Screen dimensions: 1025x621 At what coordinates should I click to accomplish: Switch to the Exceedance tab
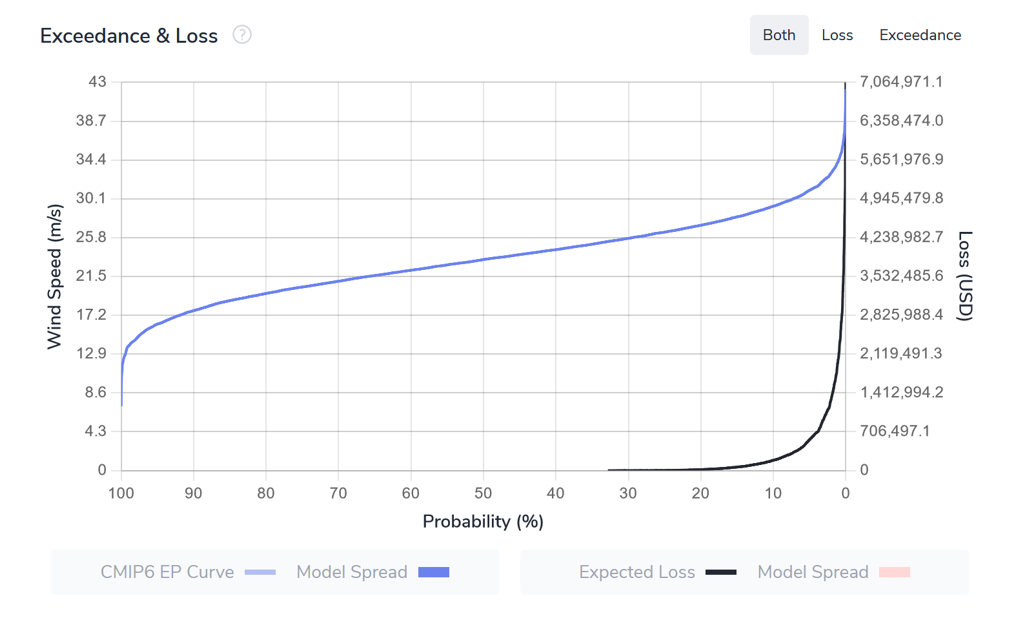pyautogui.click(x=920, y=35)
